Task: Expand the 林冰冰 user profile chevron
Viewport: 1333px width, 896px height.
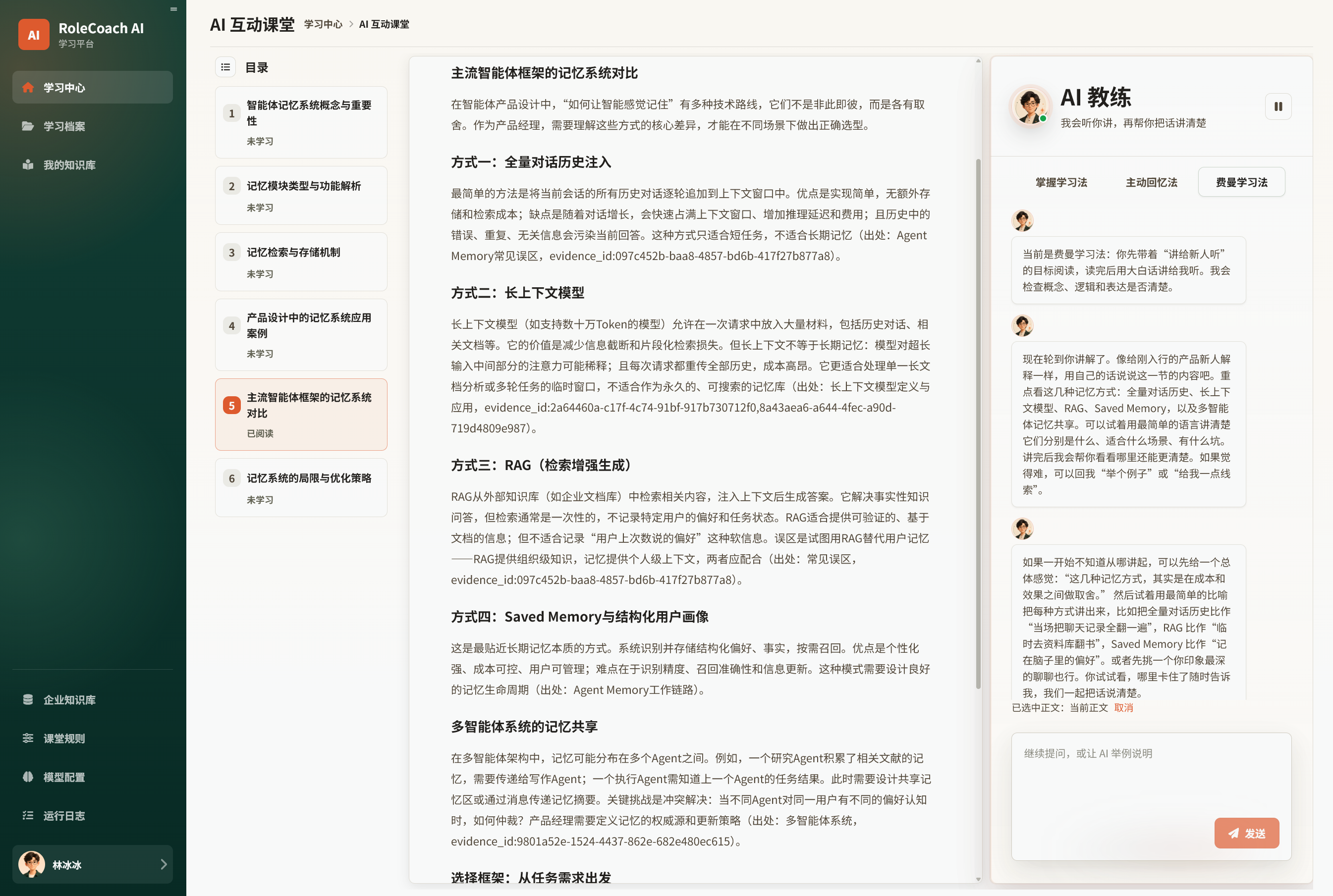Action: tap(164, 864)
